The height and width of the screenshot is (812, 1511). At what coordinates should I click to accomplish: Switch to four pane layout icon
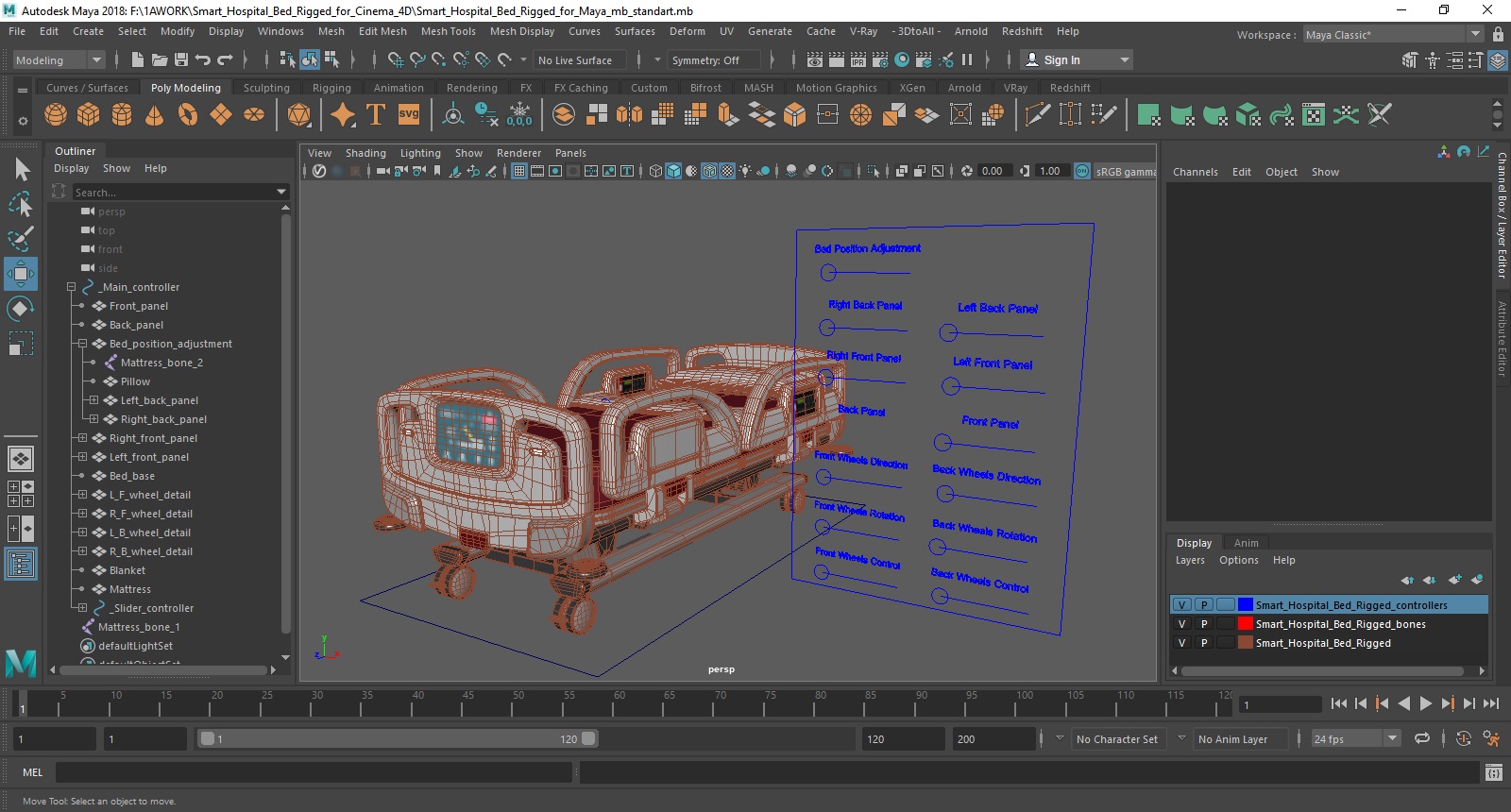pos(21,494)
